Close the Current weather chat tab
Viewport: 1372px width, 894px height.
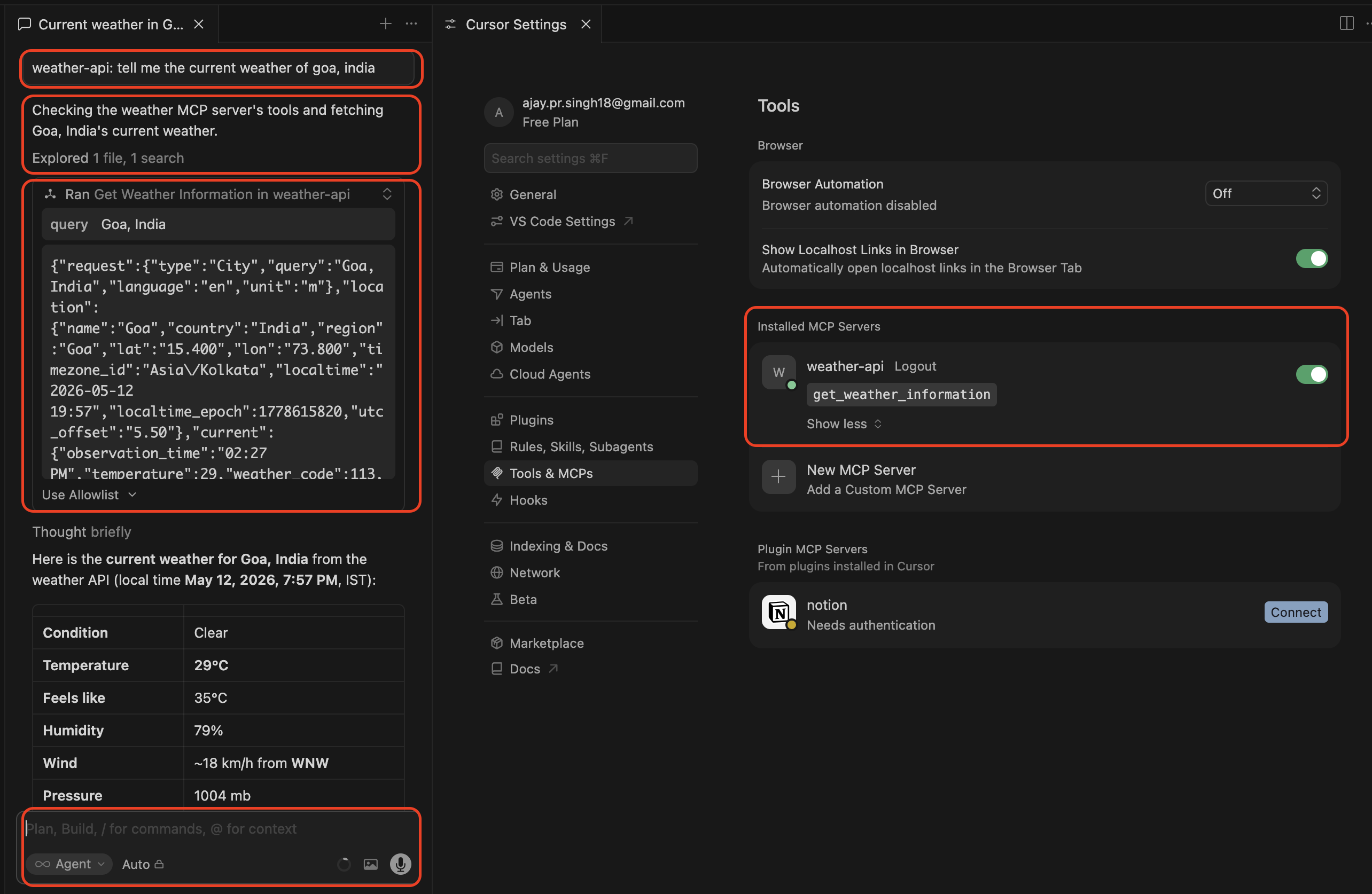(x=199, y=24)
